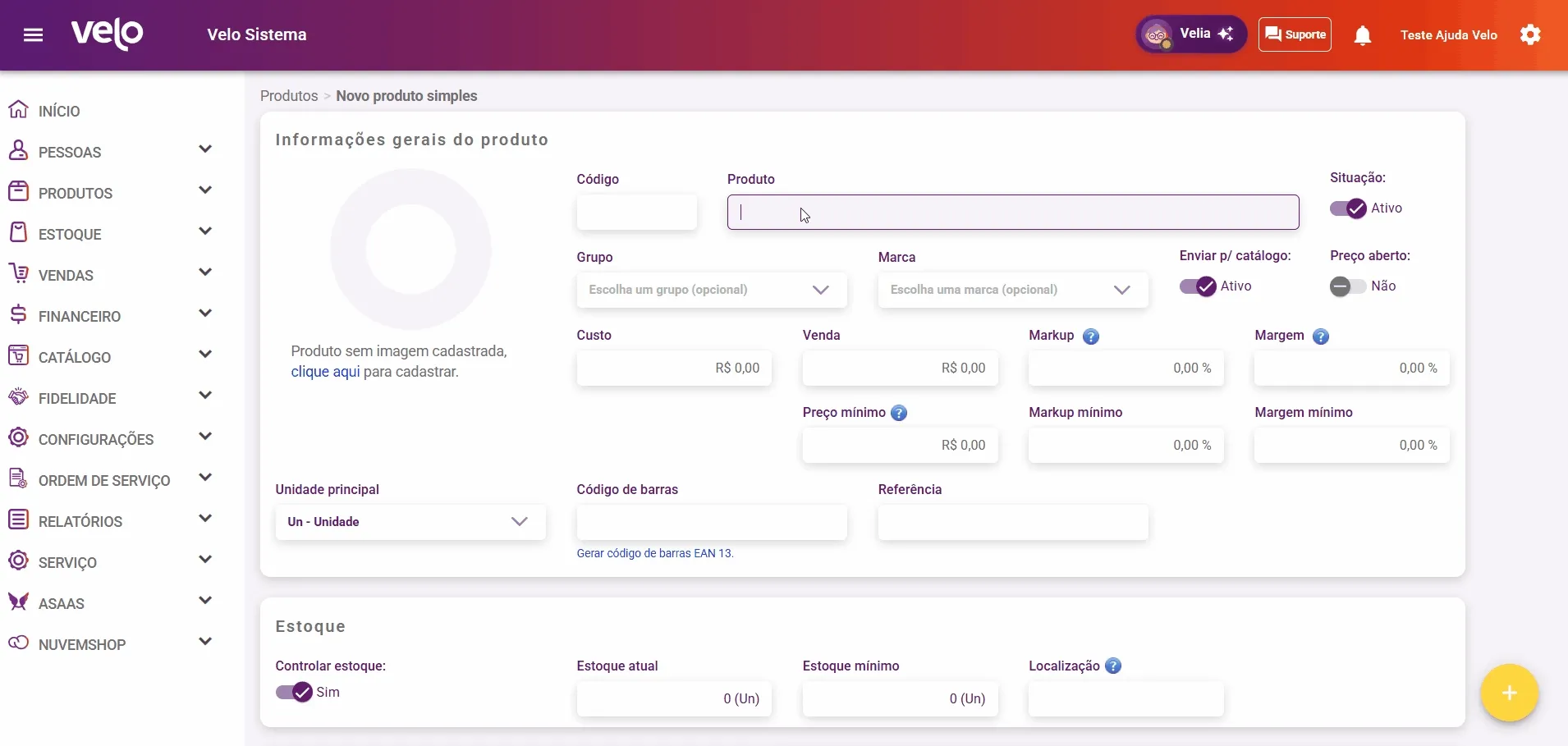Go to Produtos breadcrumb

click(x=289, y=96)
